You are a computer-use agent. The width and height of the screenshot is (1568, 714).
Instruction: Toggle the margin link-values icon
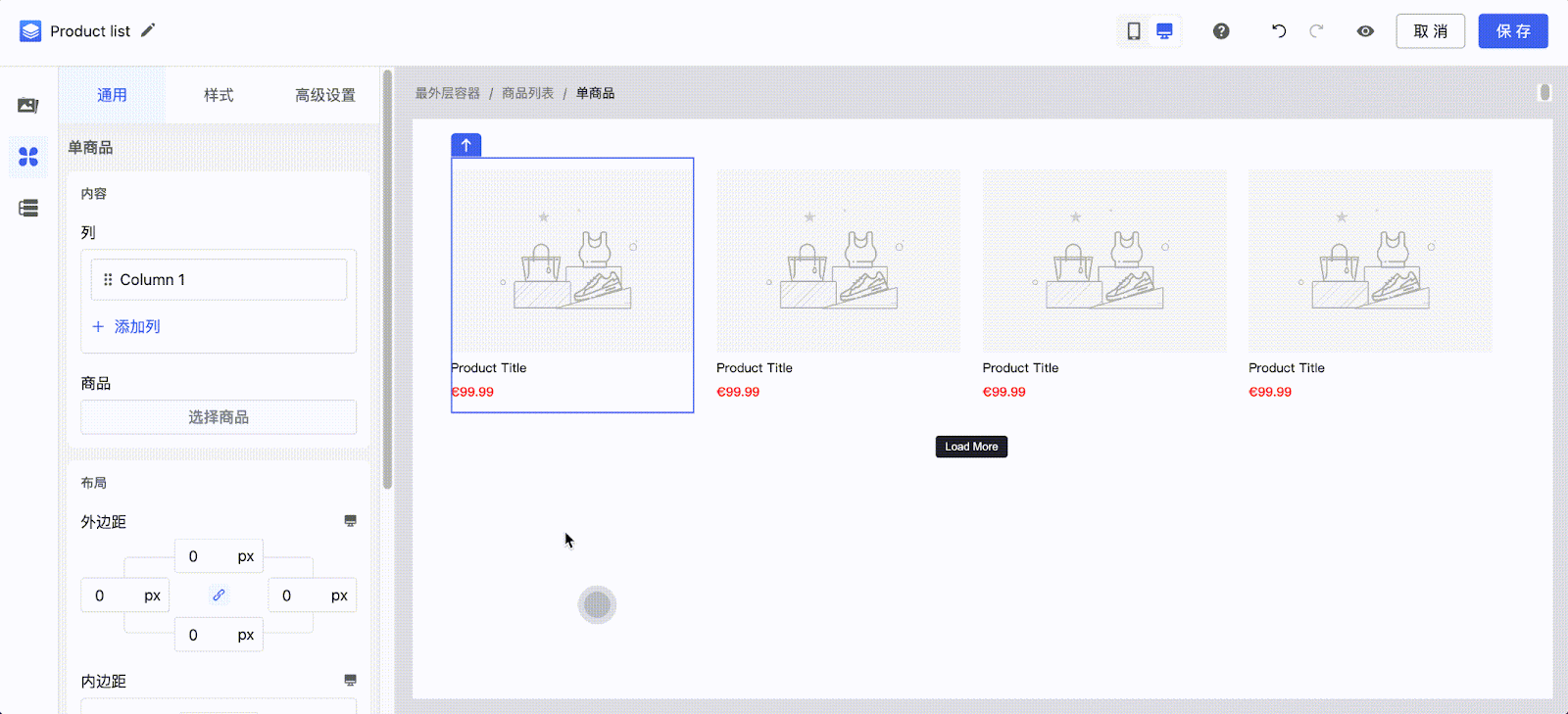[219, 595]
